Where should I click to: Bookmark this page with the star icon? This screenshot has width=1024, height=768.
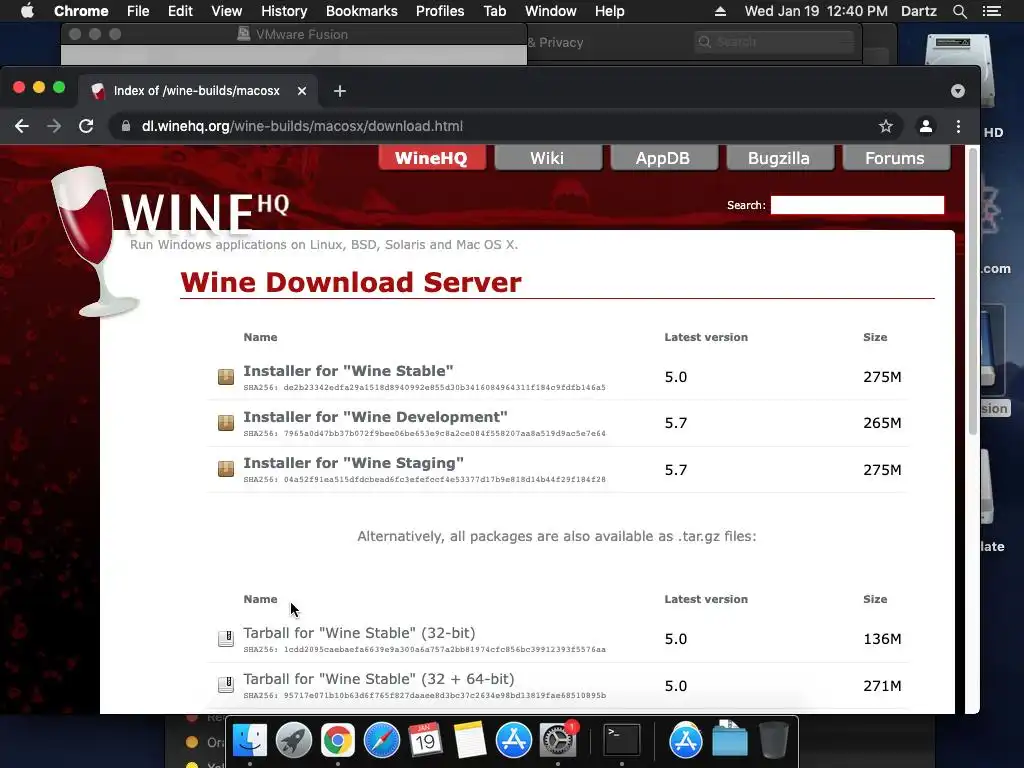886,126
